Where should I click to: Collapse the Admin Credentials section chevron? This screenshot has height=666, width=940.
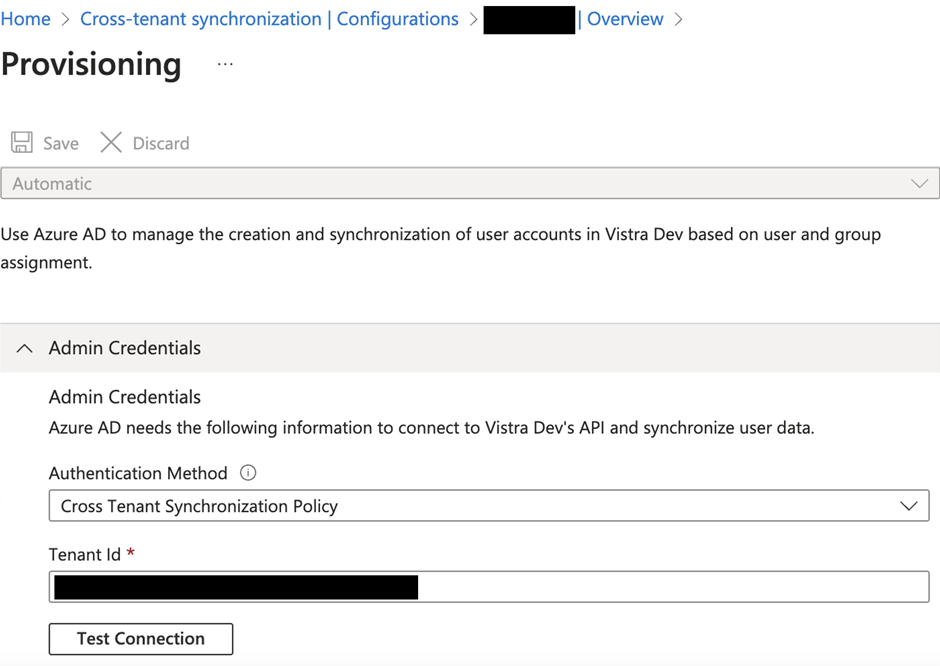click(x=25, y=348)
